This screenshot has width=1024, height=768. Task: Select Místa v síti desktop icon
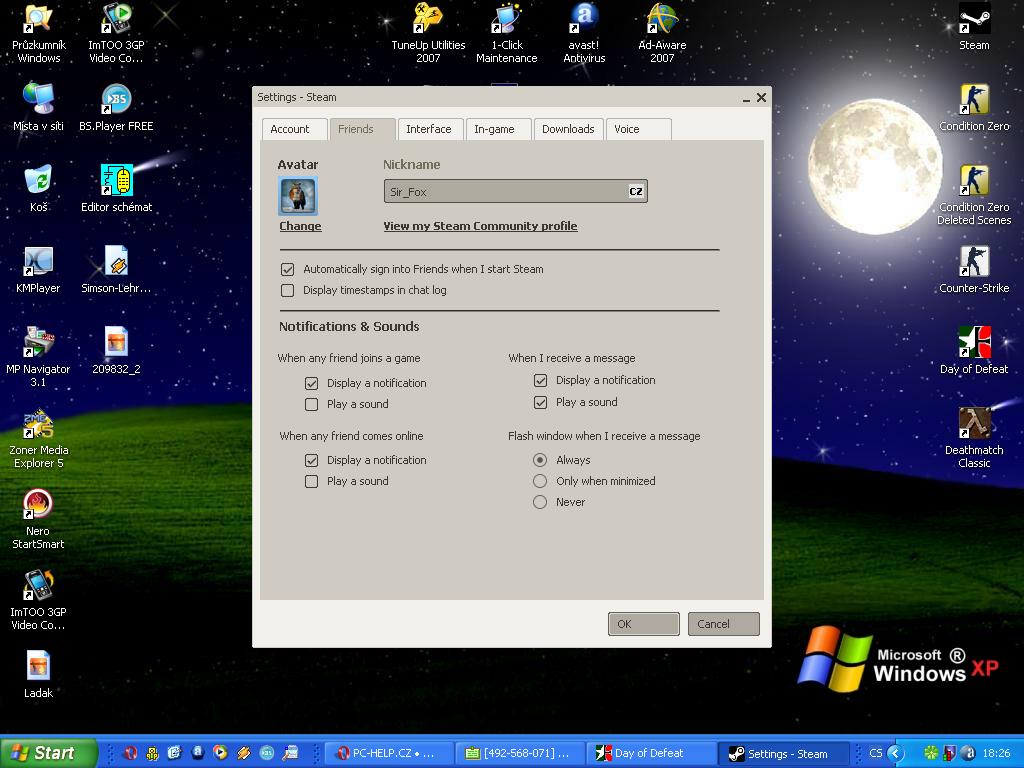click(39, 108)
